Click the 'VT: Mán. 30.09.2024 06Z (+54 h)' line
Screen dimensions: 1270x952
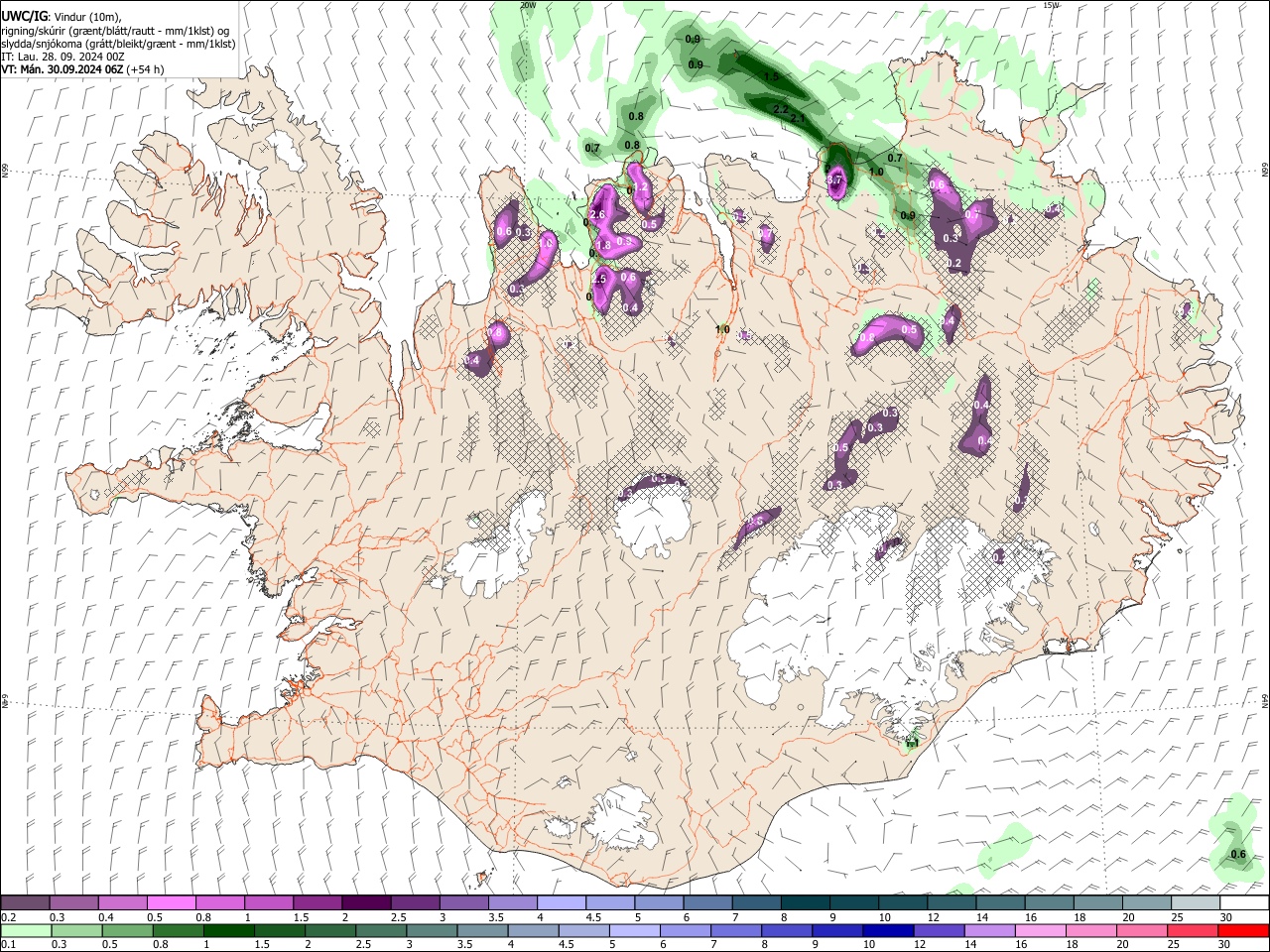(x=83, y=69)
